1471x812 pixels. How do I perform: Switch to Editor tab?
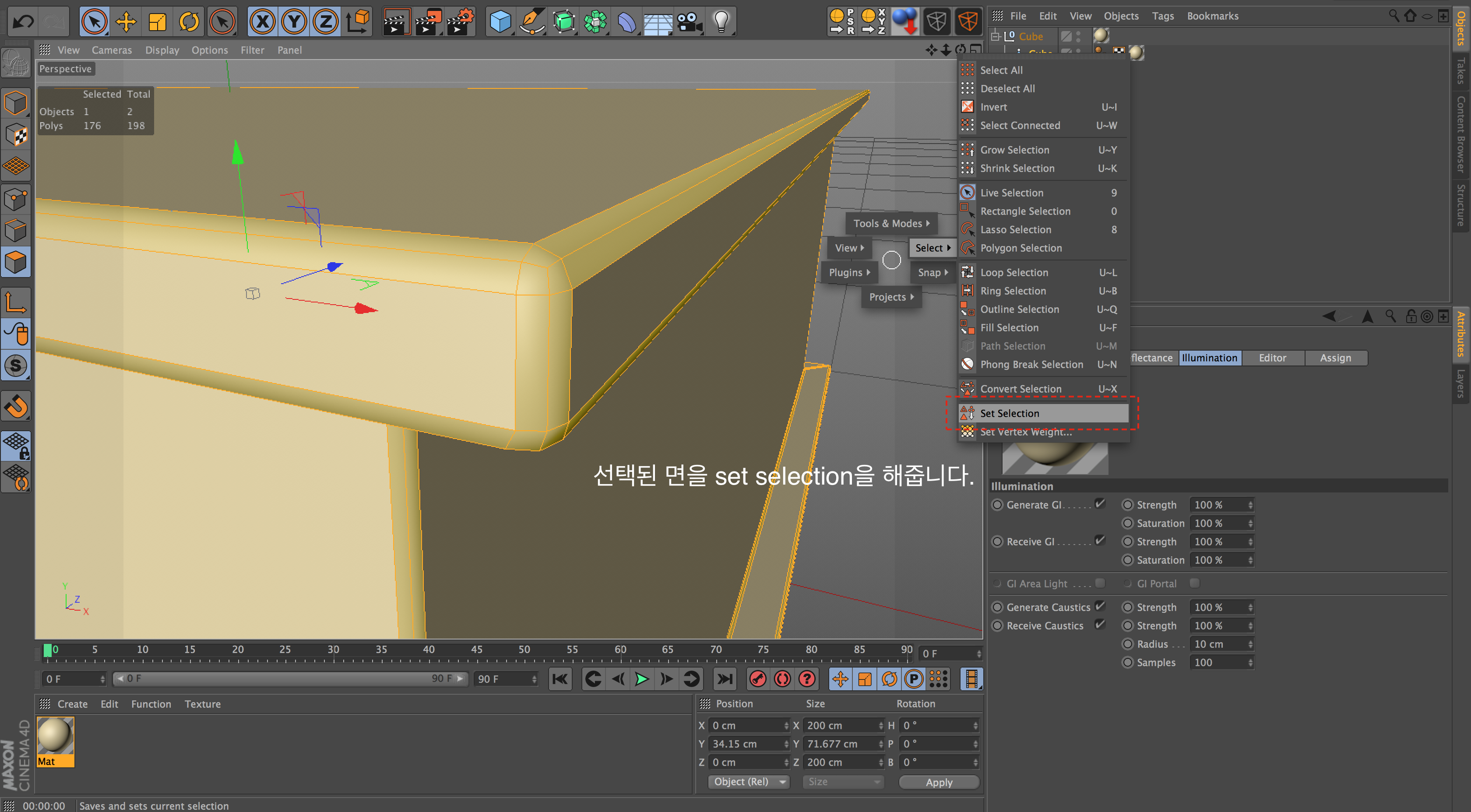1272,358
